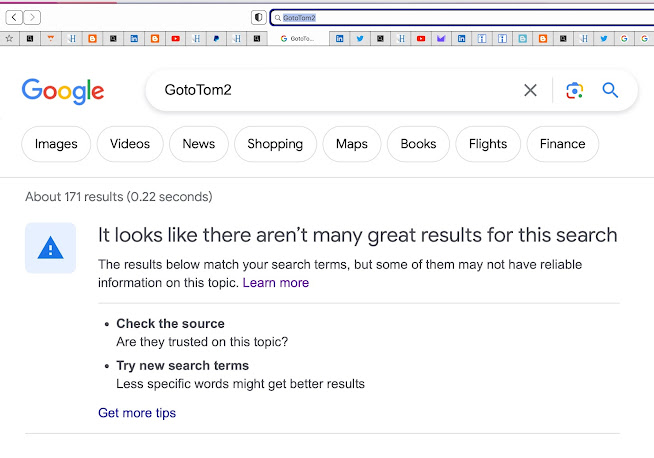
Task: Search by image with the Lens camera icon
Action: 574,90
